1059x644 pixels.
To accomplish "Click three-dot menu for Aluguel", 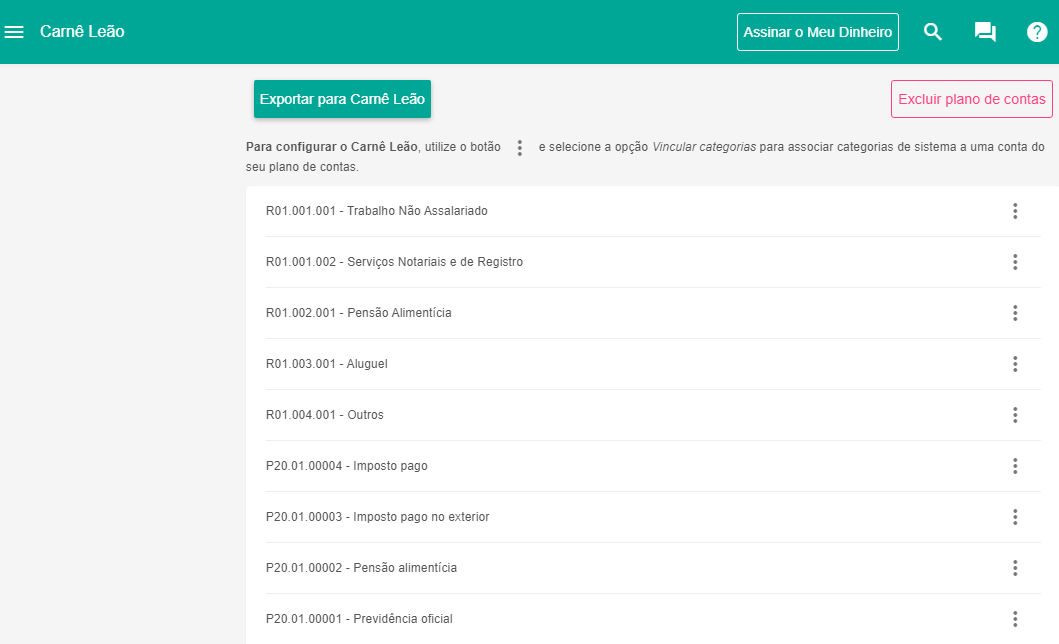I will click(1015, 364).
